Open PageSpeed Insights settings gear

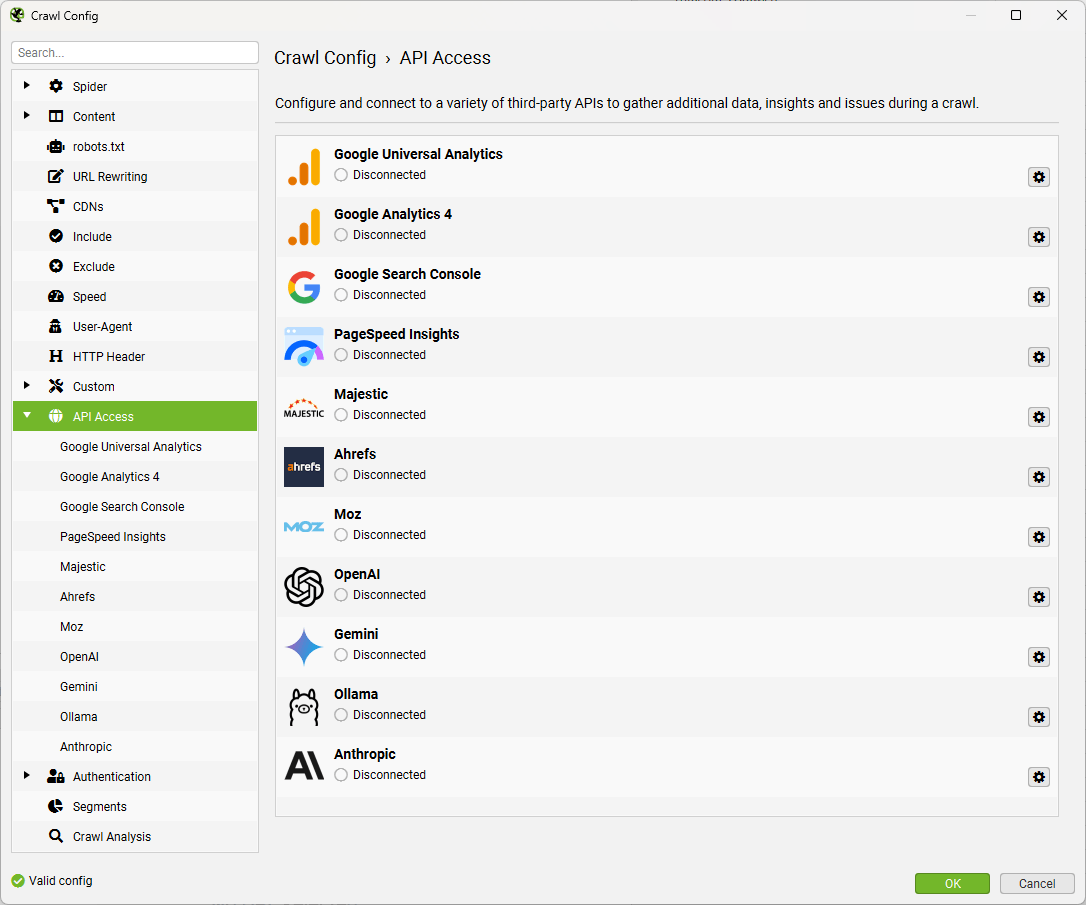click(1038, 357)
